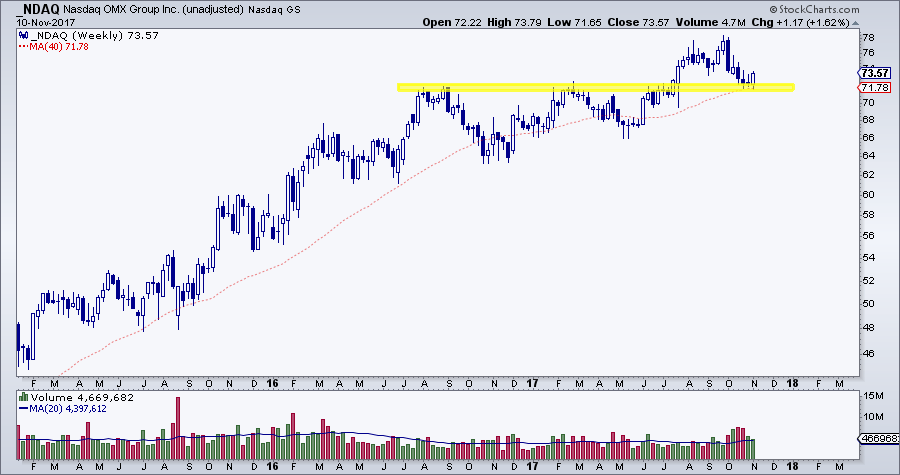This screenshot has width=900, height=475.
Task: Select the Volume 4.7M header value
Action: pyautogui.click(x=711, y=22)
